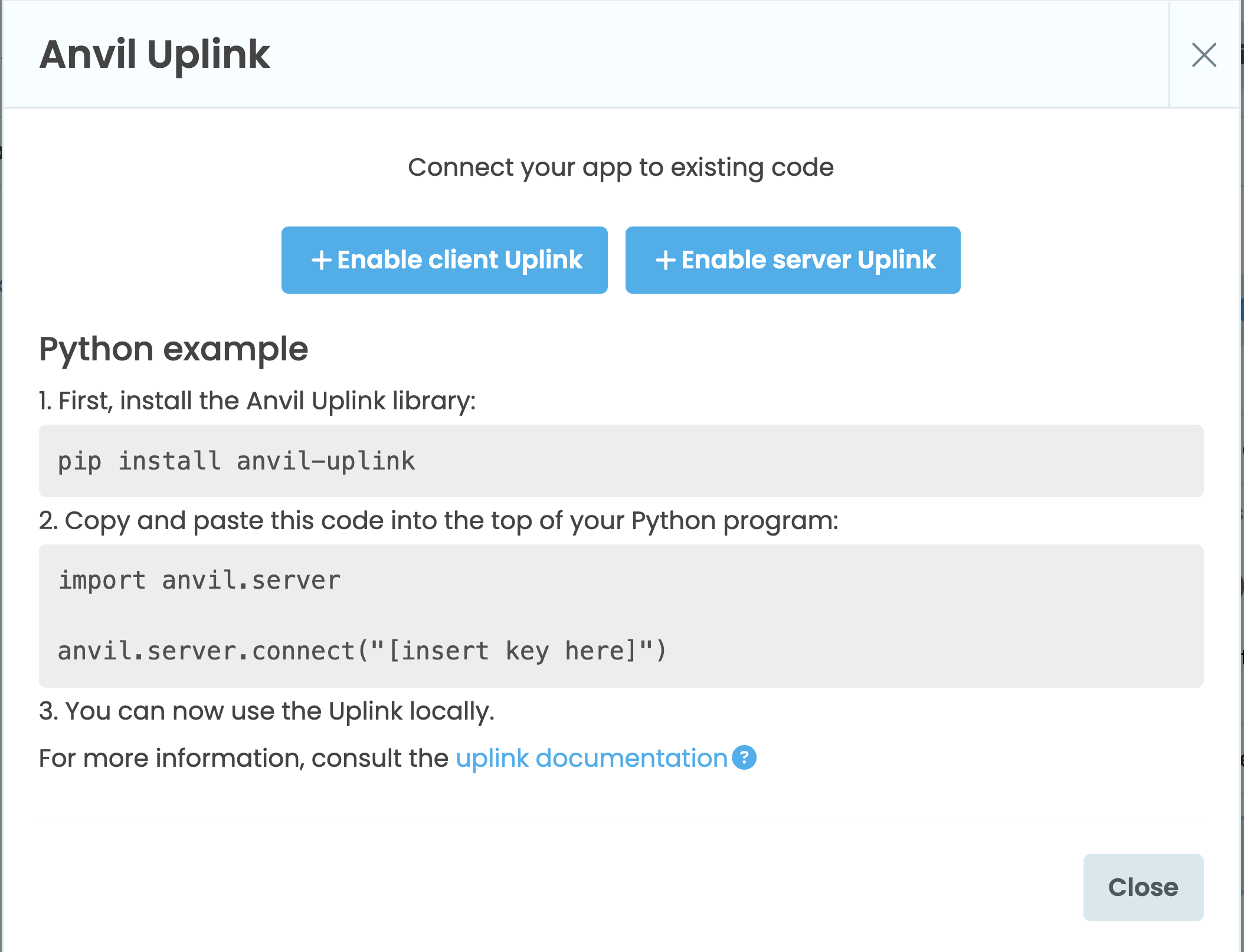This screenshot has height=952, width=1244.
Task: Click the Anvil Uplink dialog title
Action: click(x=154, y=55)
